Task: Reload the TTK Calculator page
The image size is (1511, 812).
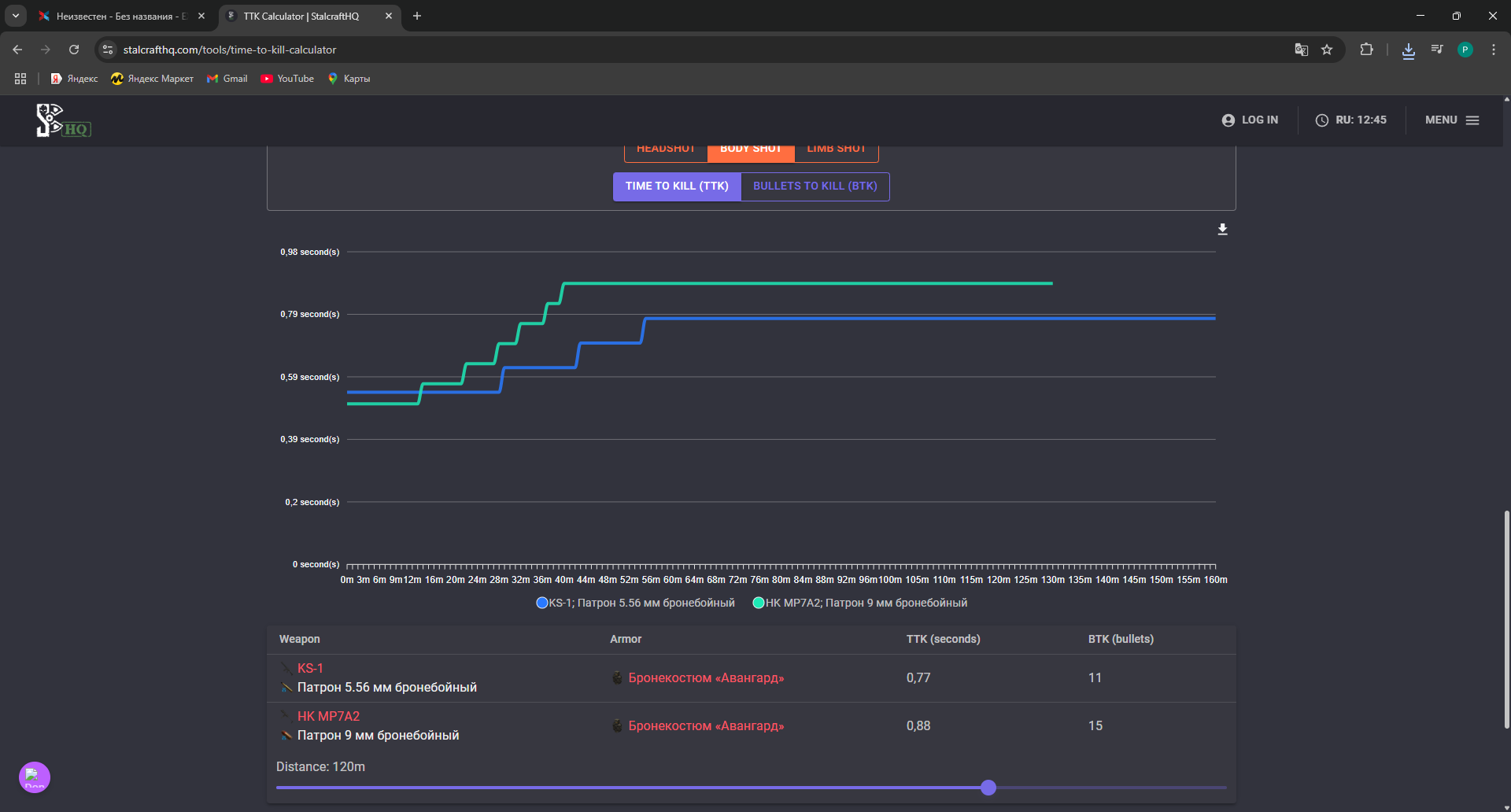Action: (74, 50)
